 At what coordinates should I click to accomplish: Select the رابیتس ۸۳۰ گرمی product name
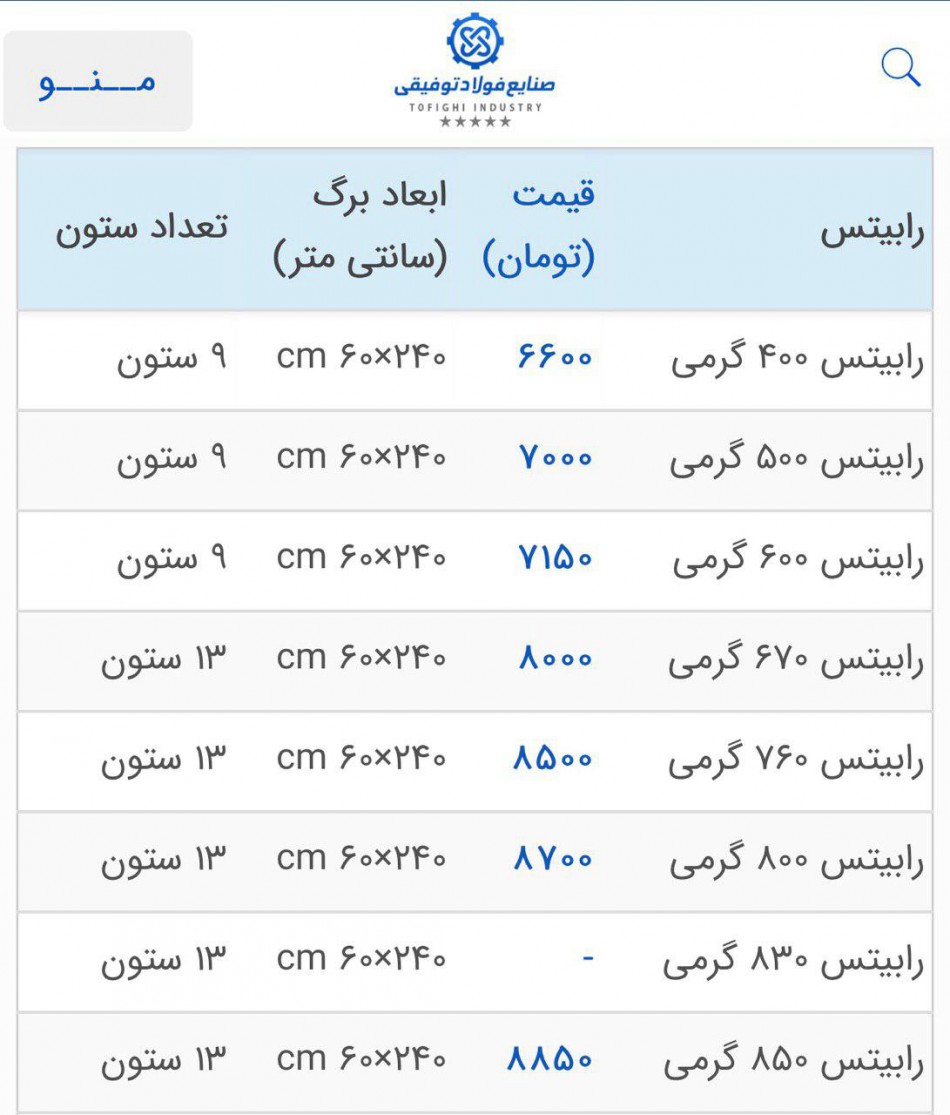(x=793, y=962)
